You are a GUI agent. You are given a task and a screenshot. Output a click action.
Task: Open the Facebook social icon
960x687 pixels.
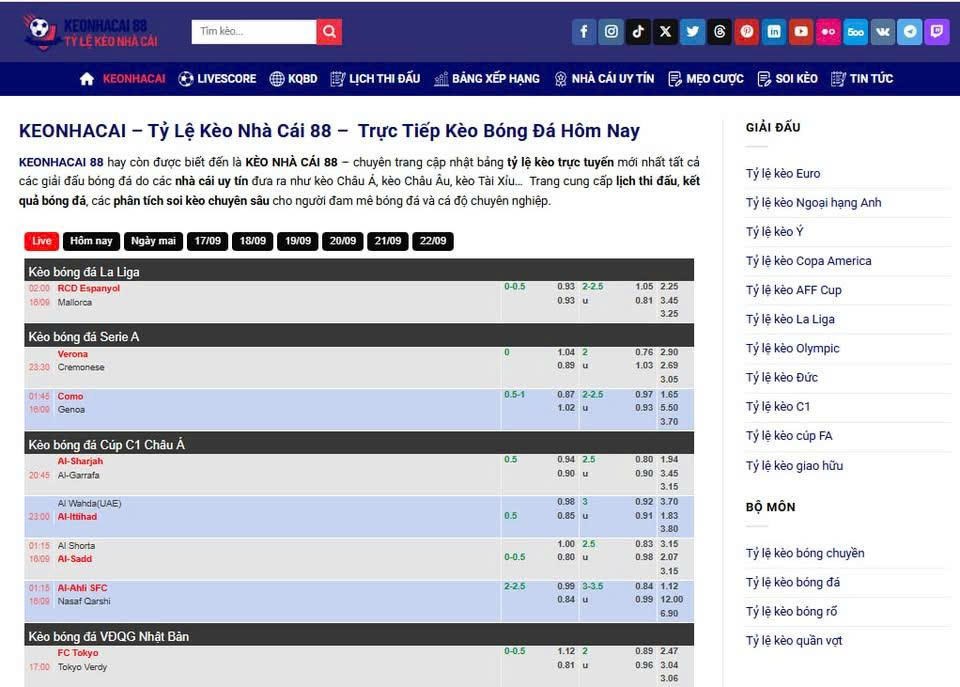(x=584, y=32)
